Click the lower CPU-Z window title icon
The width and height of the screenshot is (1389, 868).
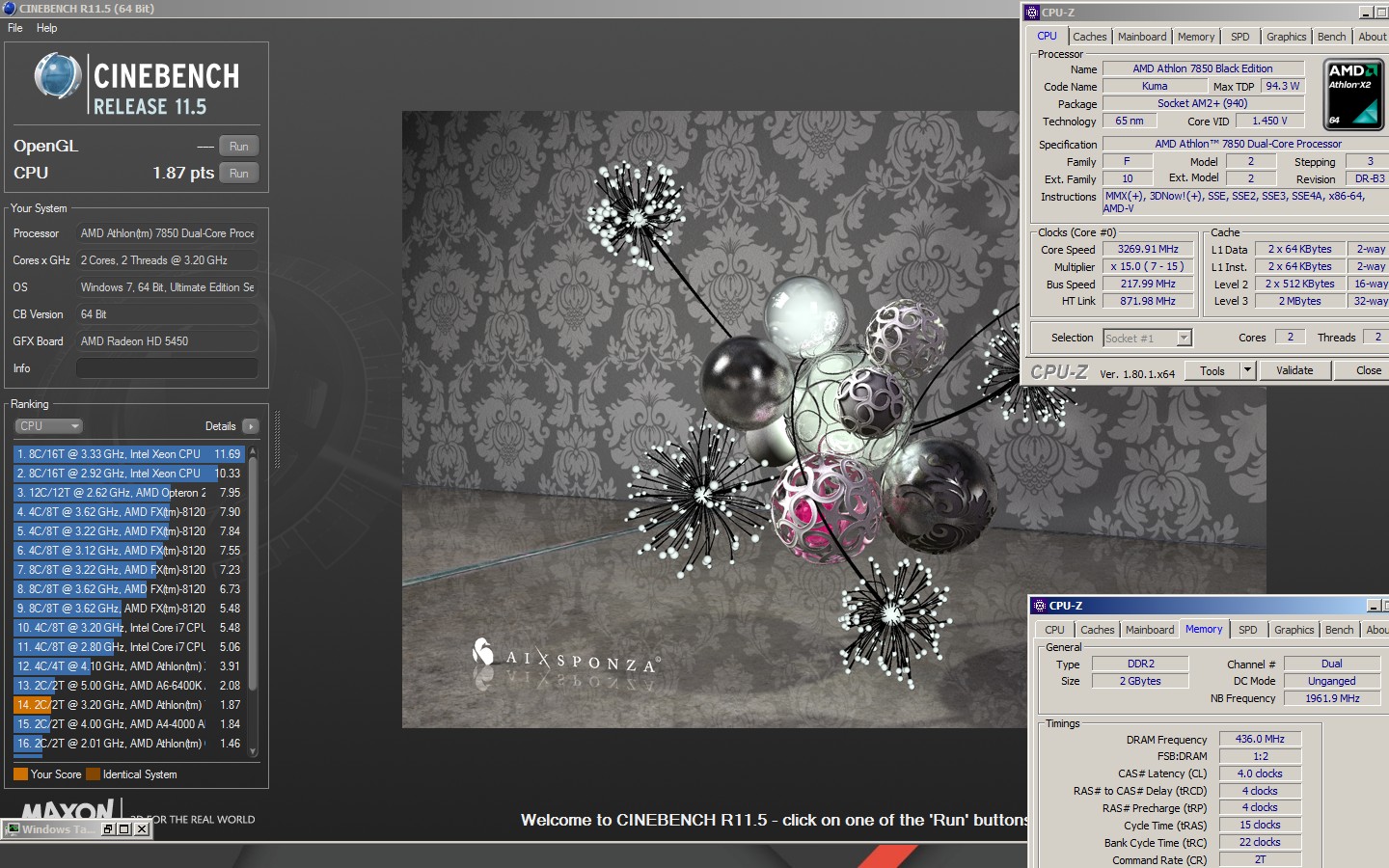click(x=1040, y=606)
